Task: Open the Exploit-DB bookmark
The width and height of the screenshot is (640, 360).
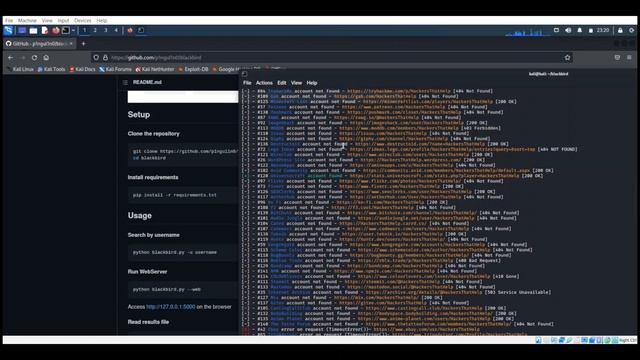Action: (193, 69)
